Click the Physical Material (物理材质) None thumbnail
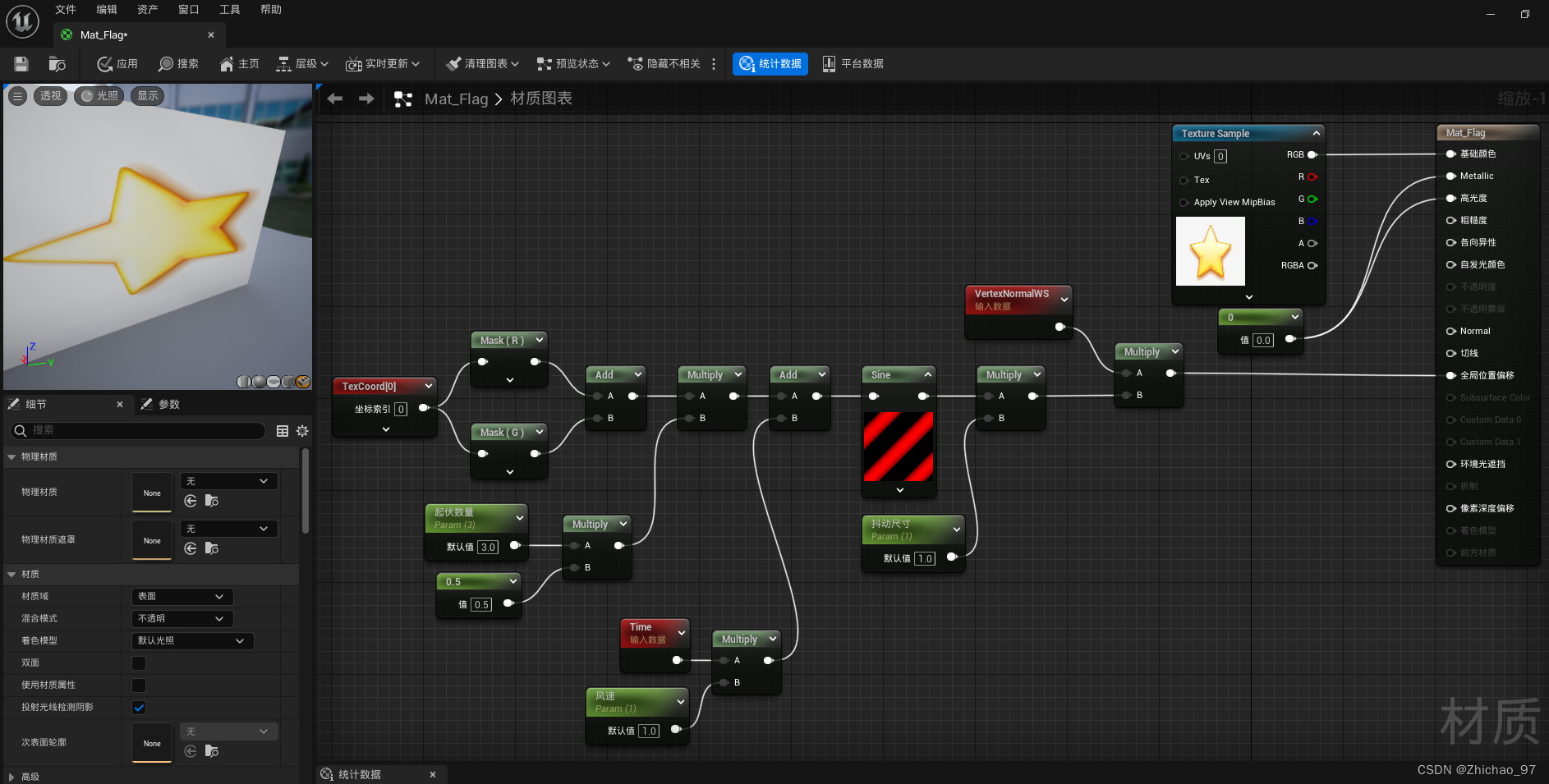This screenshot has height=784, width=1549. point(152,493)
